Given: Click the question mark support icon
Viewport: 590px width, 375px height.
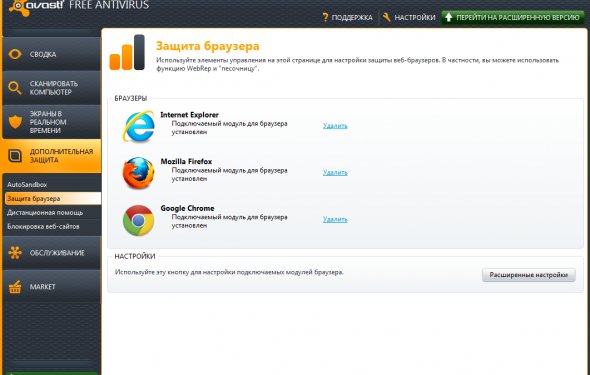Looking at the screenshot, I should [x=325, y=17].
